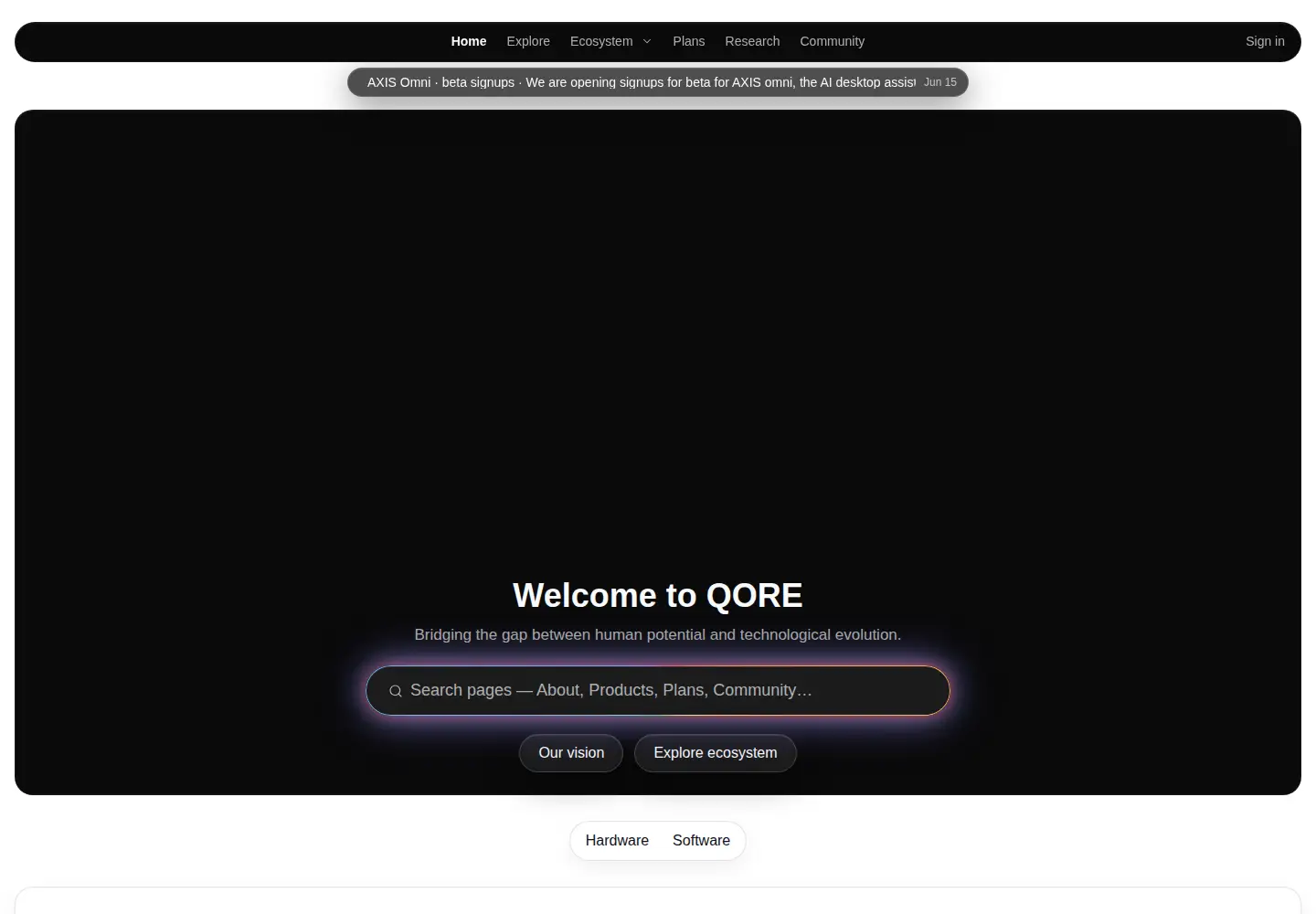1316x914 pixels.
Task: Click the 'Bridging the gap' tagline text
Action: (658, 634)
